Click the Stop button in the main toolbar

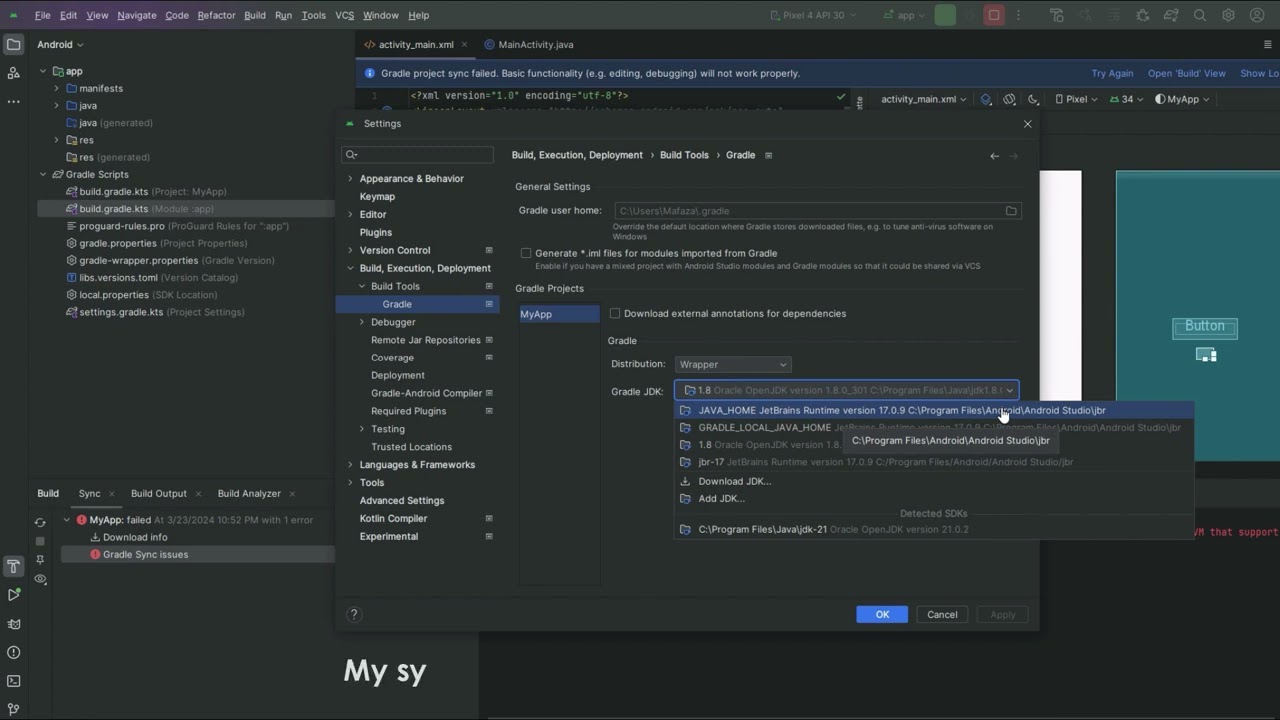coord(994,15)
